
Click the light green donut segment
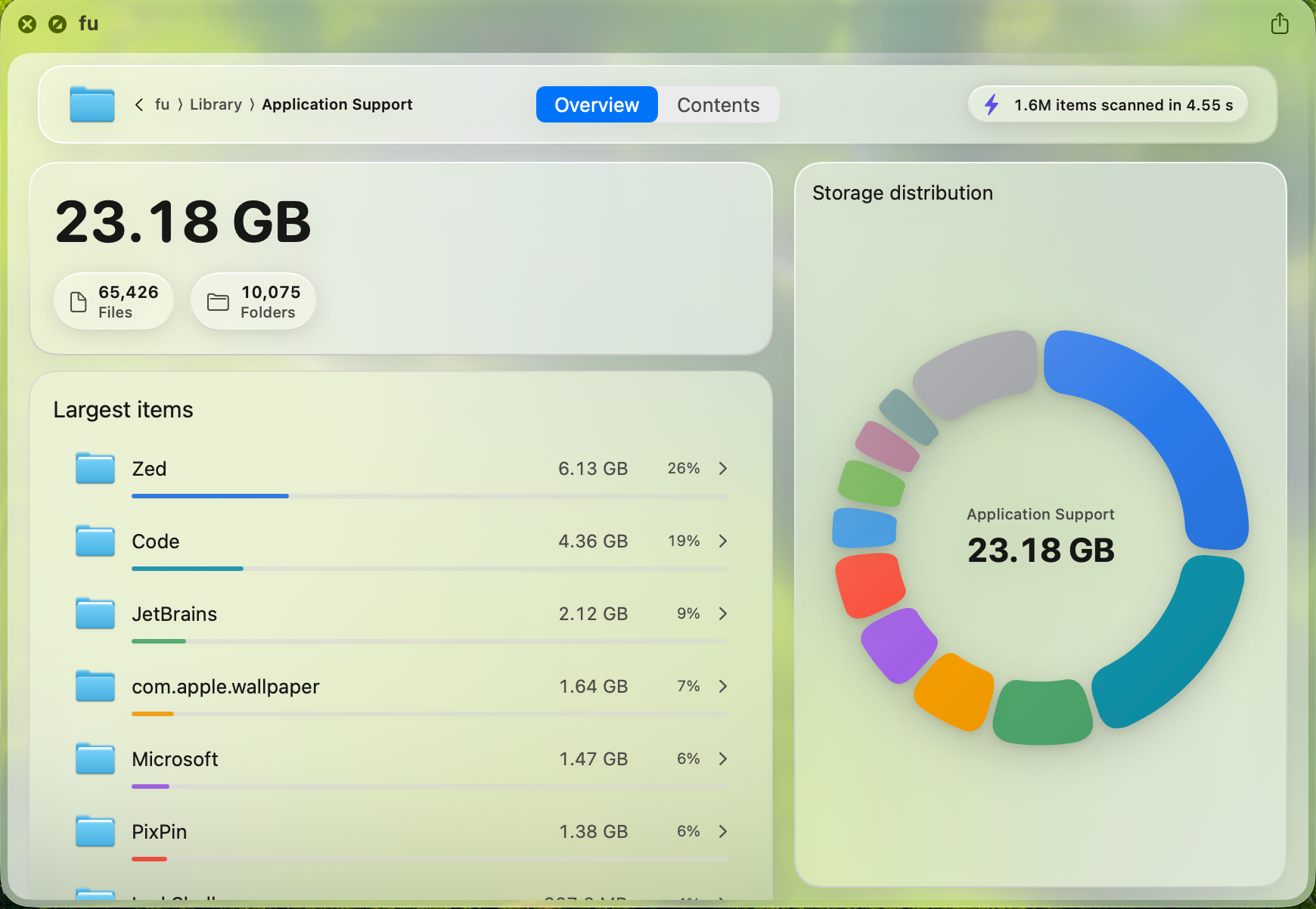pos(872,483)
